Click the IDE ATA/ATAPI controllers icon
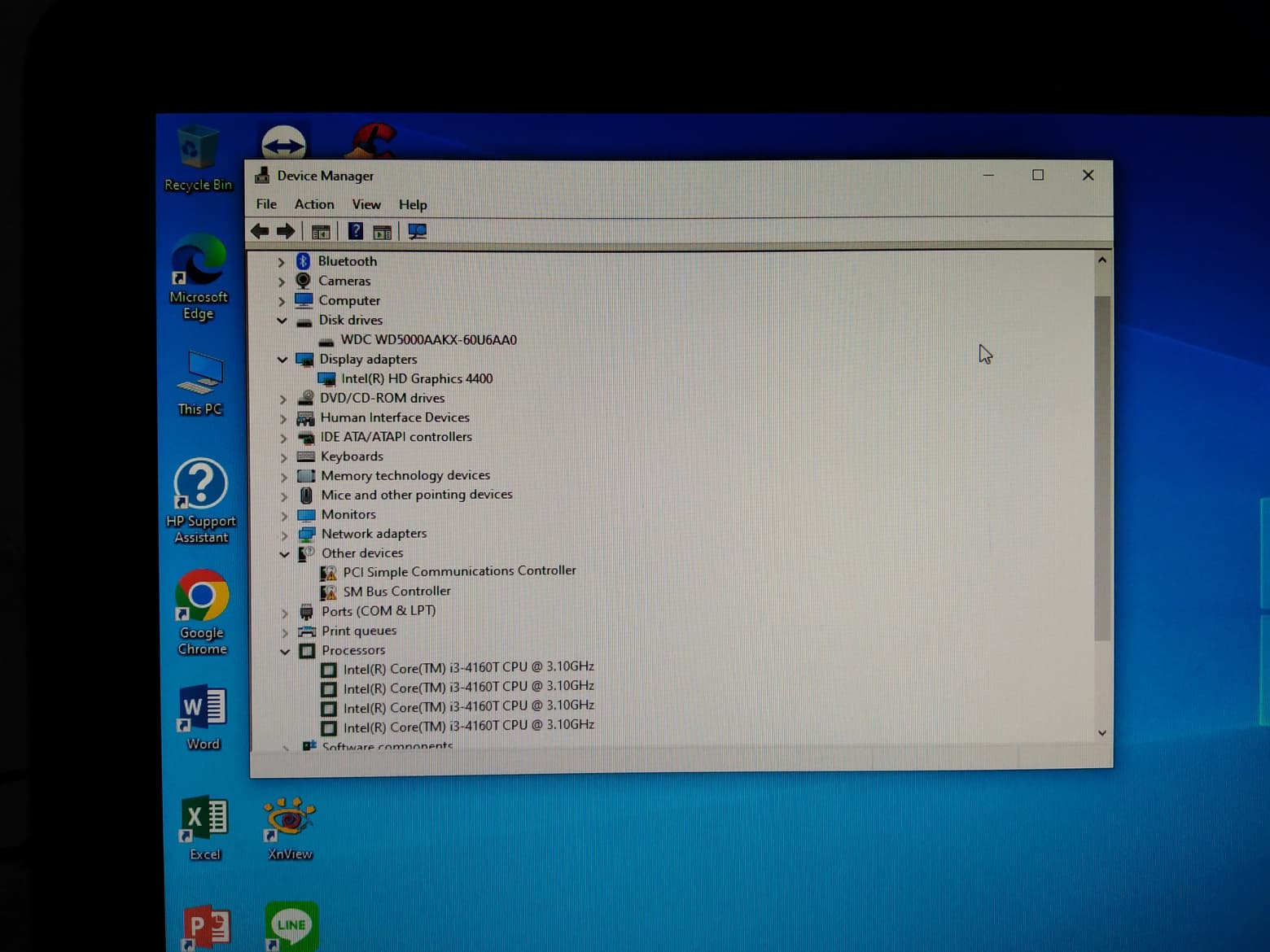This screenshot has width=1270, height=952. pyautogui.click(x=306, y=438)
